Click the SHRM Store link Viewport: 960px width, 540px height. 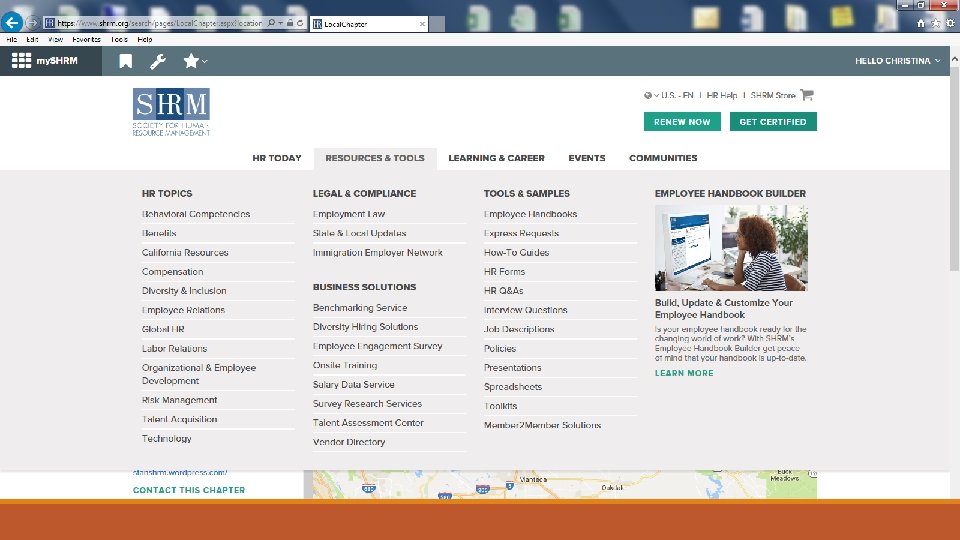click(773, 96)
